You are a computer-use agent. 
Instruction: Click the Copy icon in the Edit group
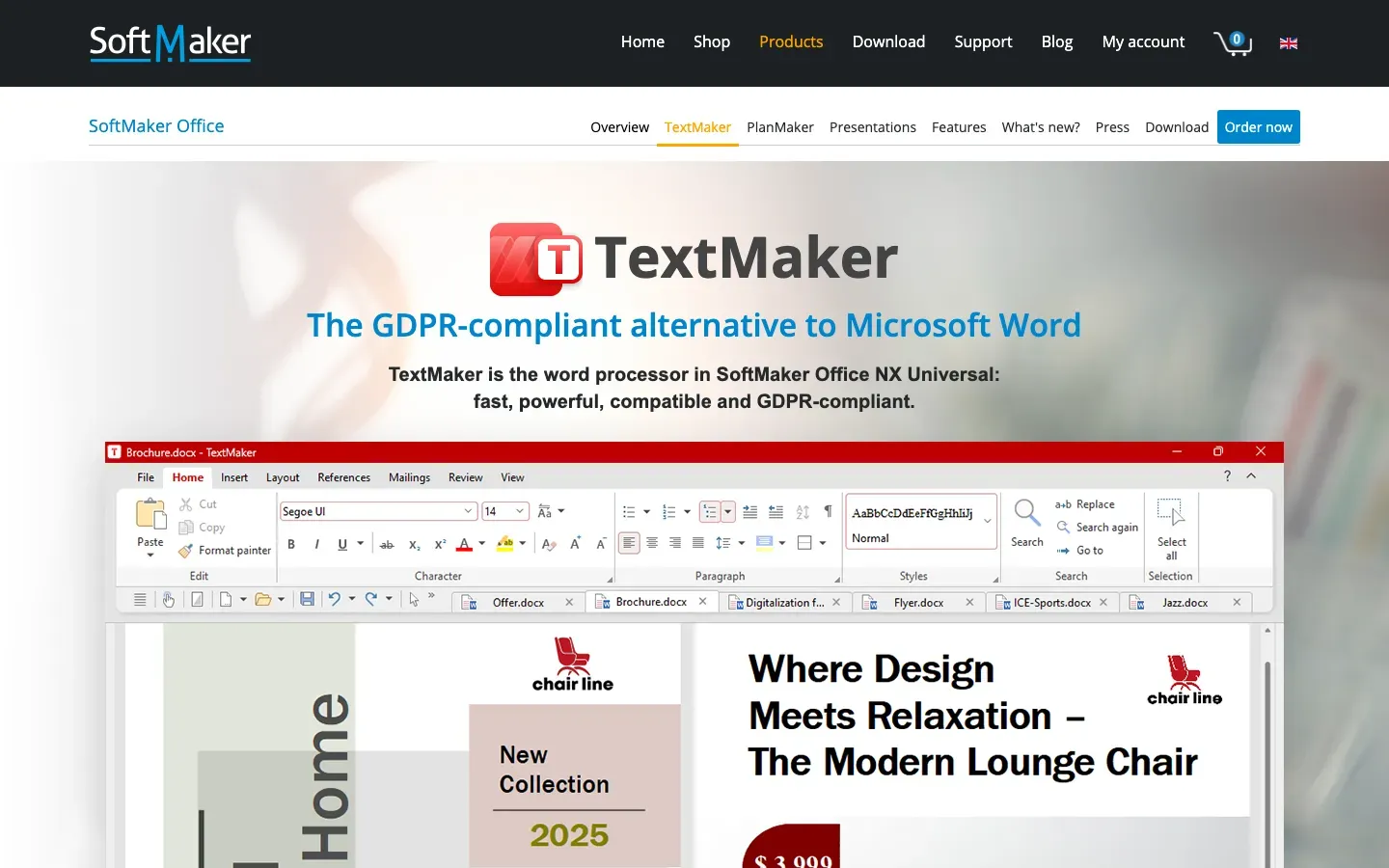pyautogui.click(x=186, y=528)
